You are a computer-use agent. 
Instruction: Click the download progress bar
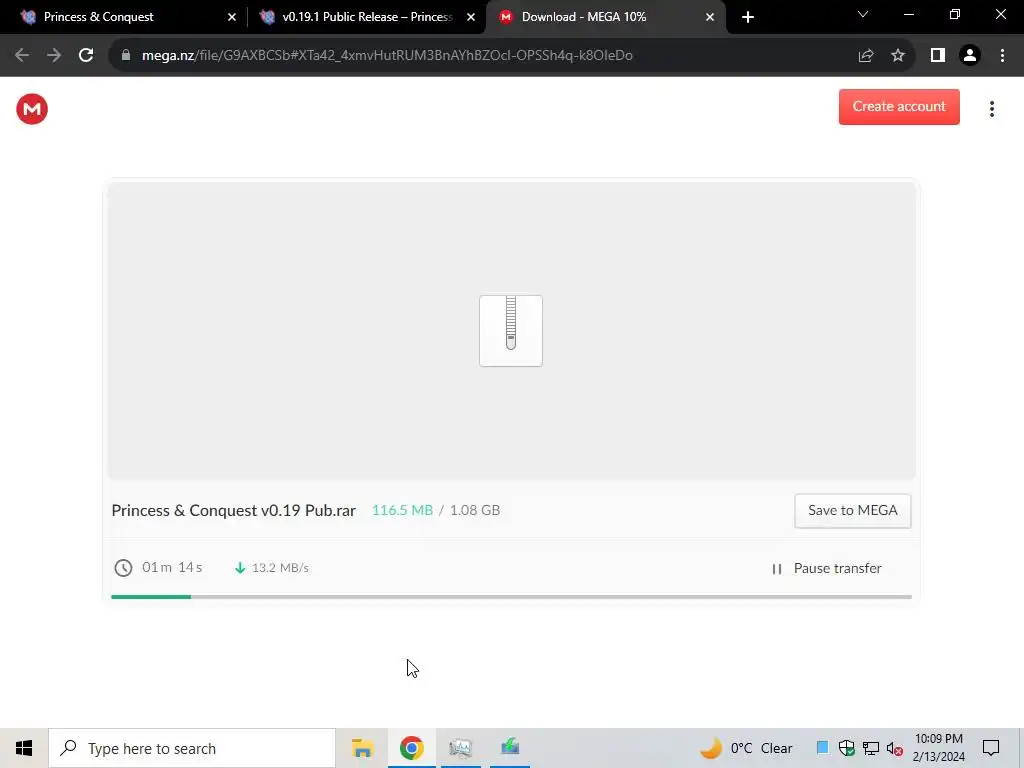511,596
